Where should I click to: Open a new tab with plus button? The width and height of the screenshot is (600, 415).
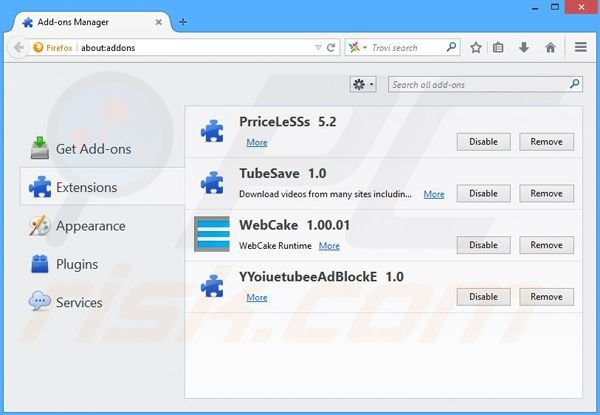(x=183, y=22)
